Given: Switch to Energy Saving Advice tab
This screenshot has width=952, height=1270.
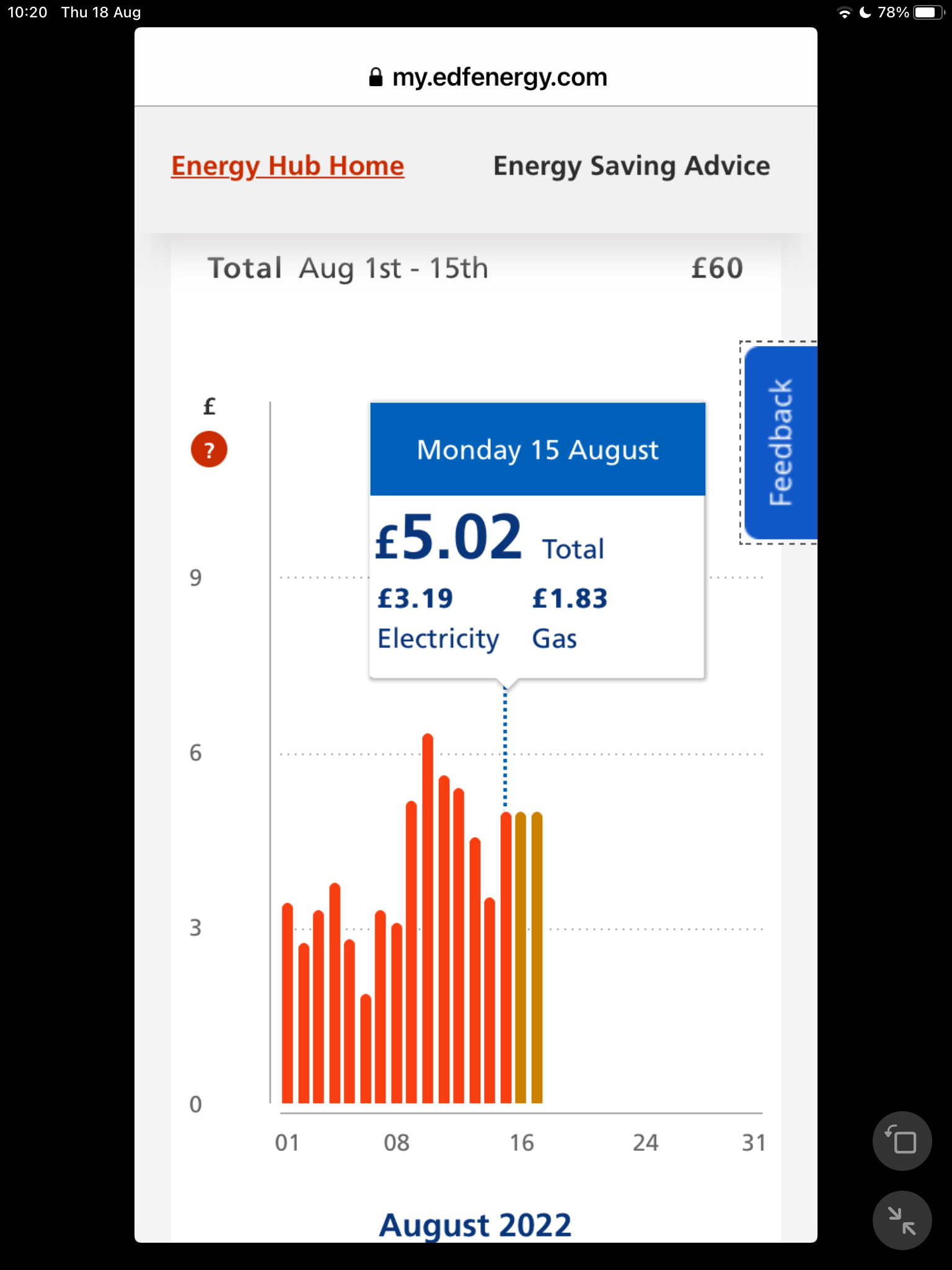Looking at the screenshot, I should click(632, 166).
